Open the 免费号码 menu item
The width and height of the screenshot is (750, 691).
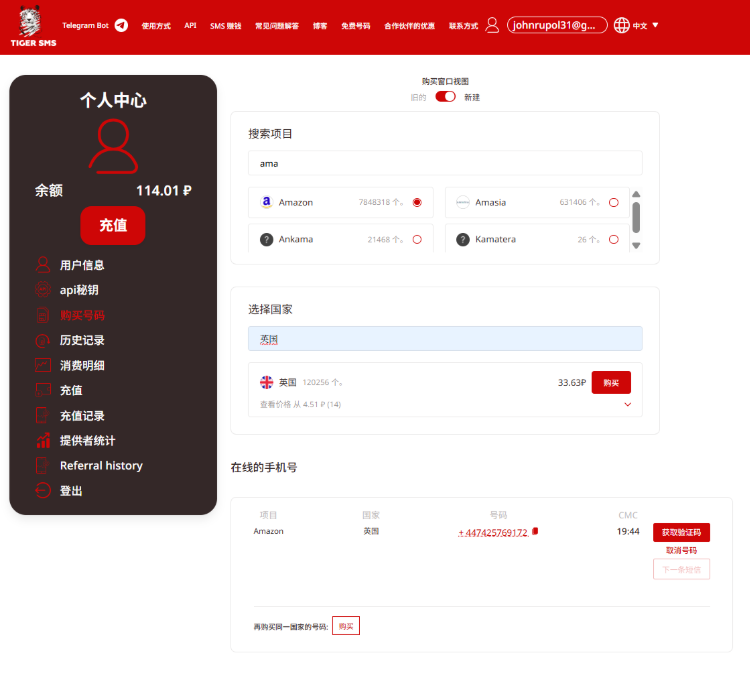tap(355, 26)
